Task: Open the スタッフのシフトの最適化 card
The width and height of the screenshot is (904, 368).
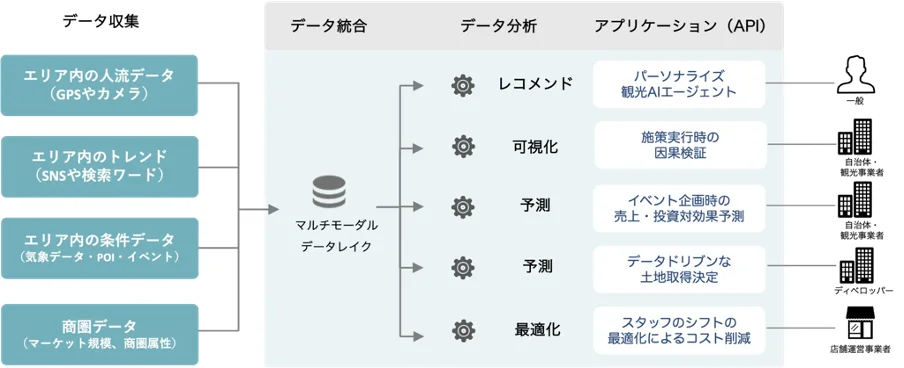Action: pyautogui.click(x=679, y=330)
